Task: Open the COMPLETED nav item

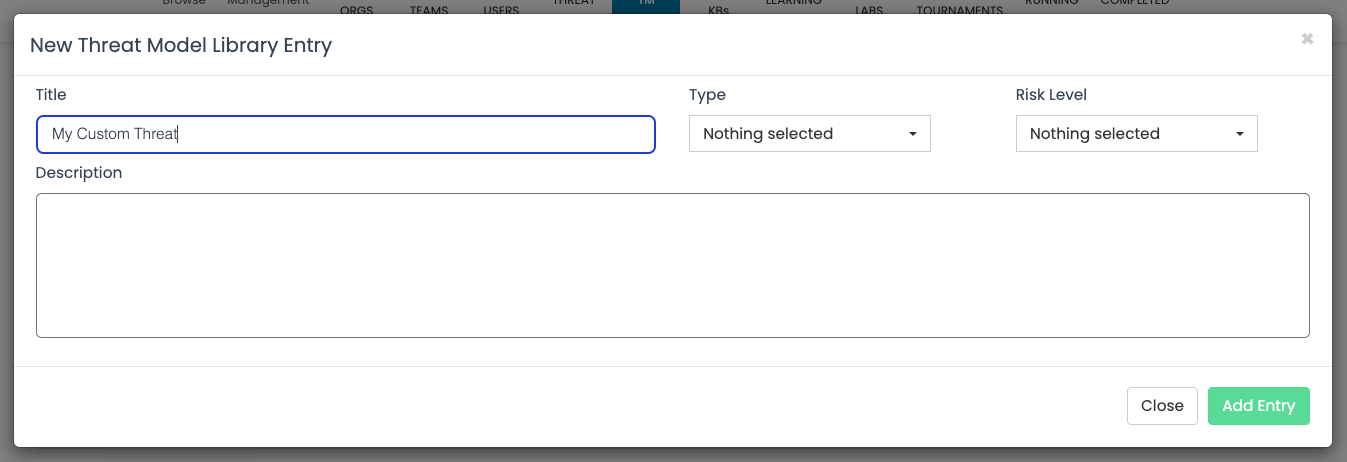Action: [x=1134, y=4]
